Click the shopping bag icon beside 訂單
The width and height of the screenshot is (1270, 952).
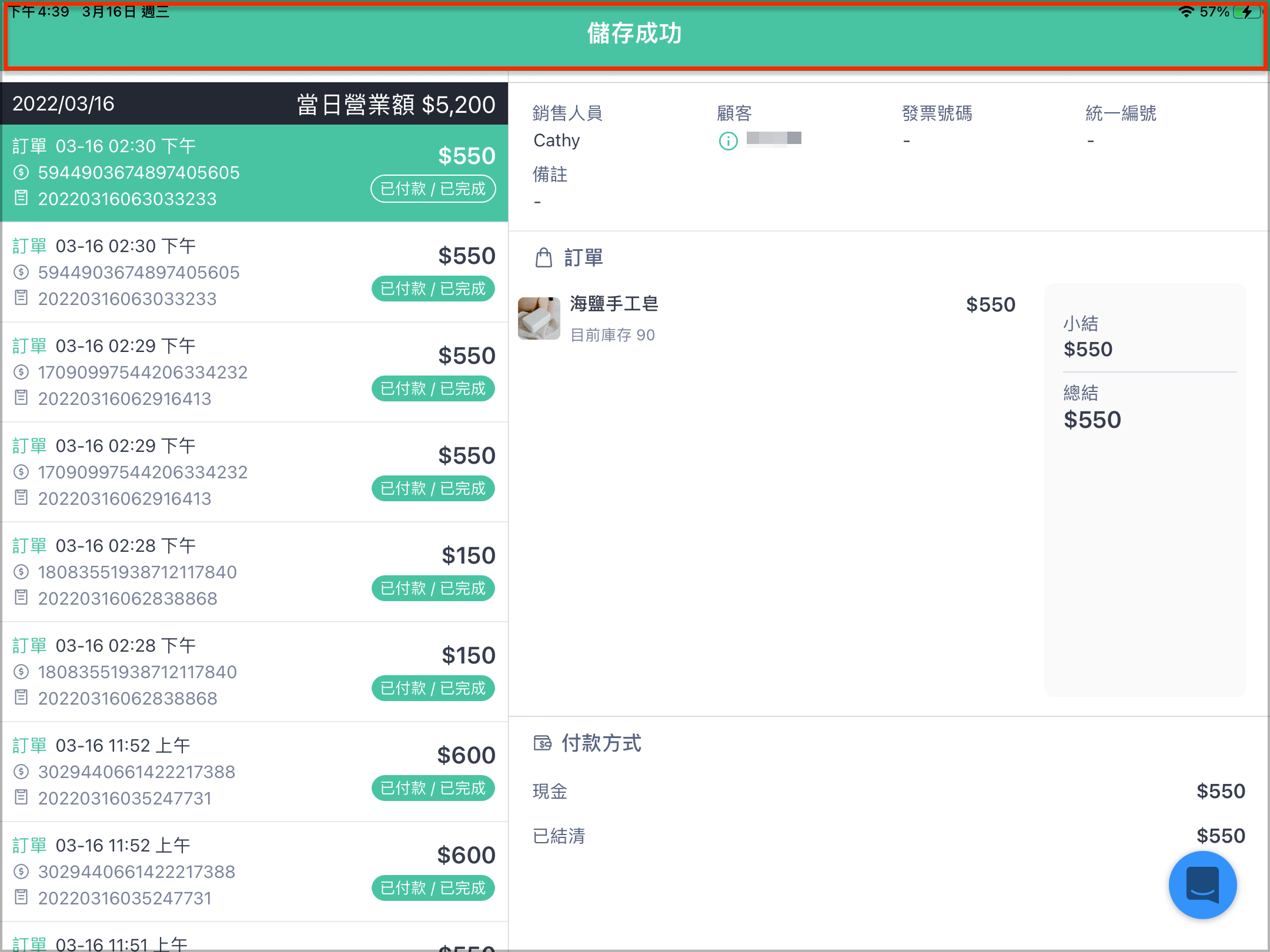[544, 258]
